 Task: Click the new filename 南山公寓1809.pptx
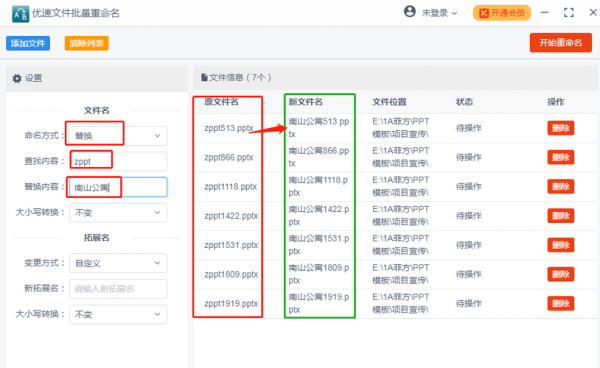[x=318, y=274]
